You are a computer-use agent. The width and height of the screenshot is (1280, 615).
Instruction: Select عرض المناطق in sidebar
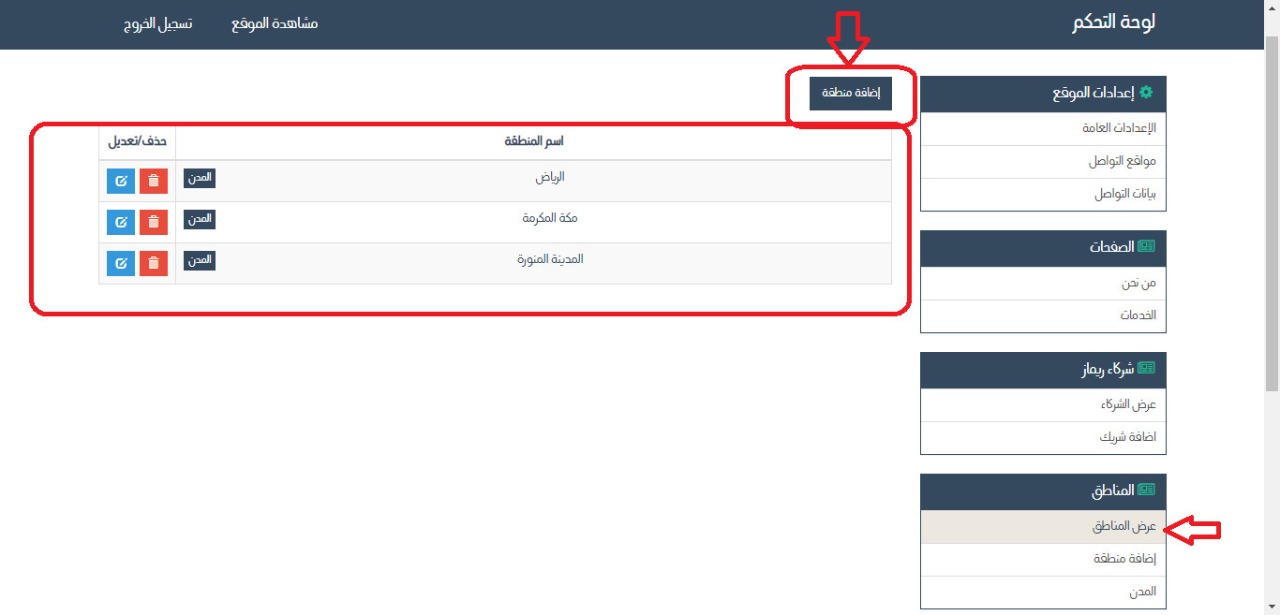pyautogui.click(x=1124, y=527)
